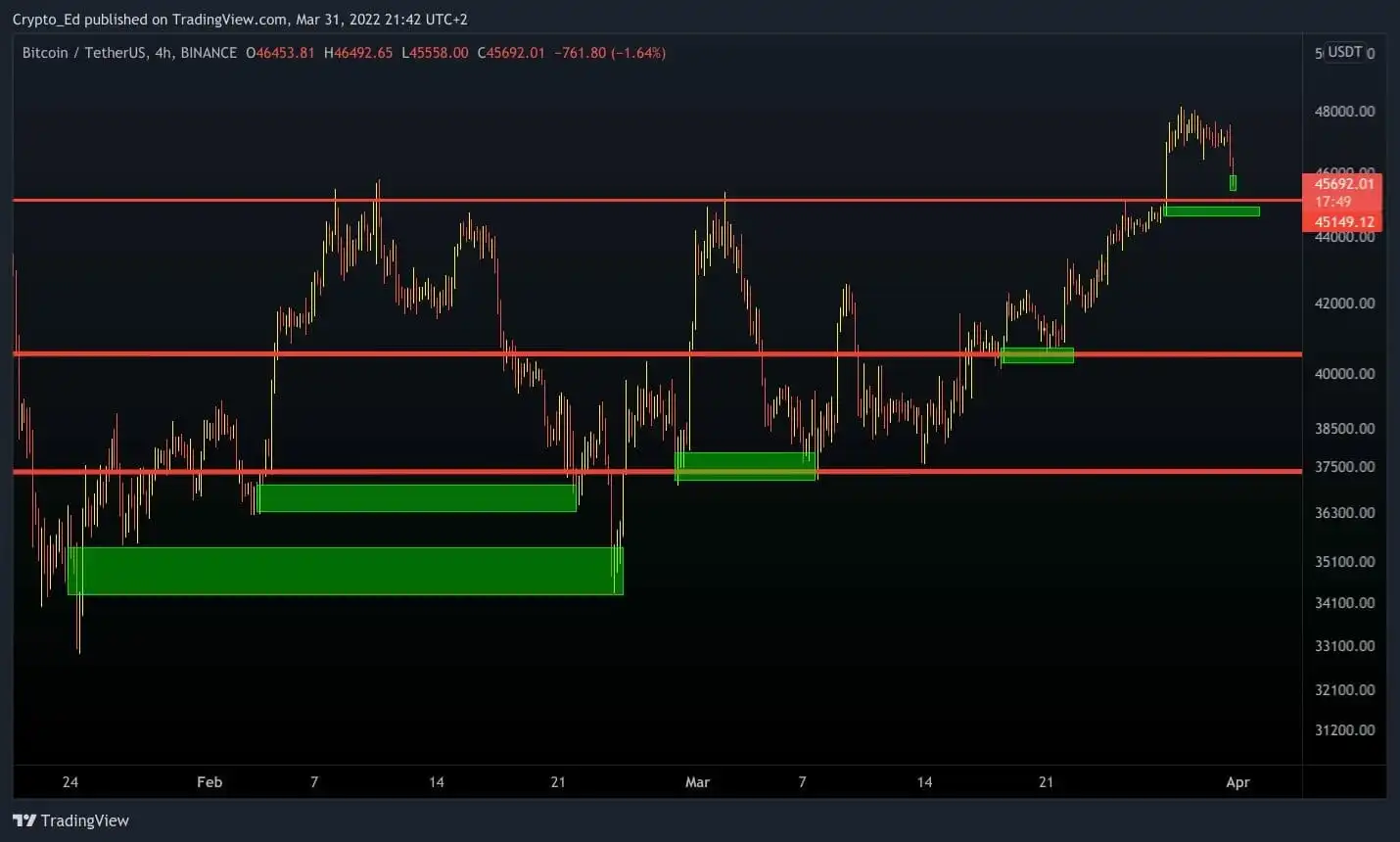Click the 48000.00 price axis label

[1343, 112]
